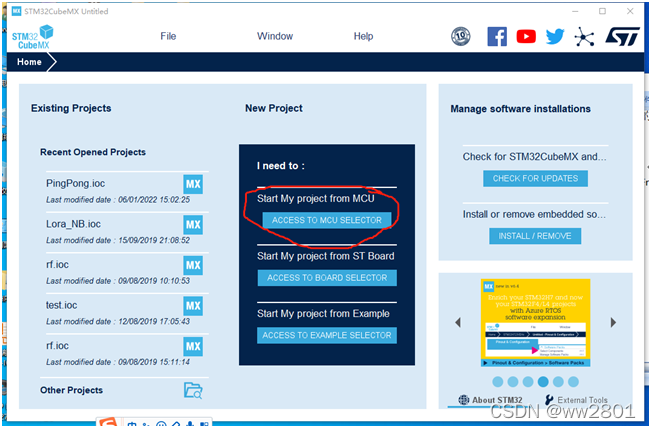This screenshot has height=428, width=651.
Task: Maximize the STM32CubeMX window
Action: click(x=602, y=11)
